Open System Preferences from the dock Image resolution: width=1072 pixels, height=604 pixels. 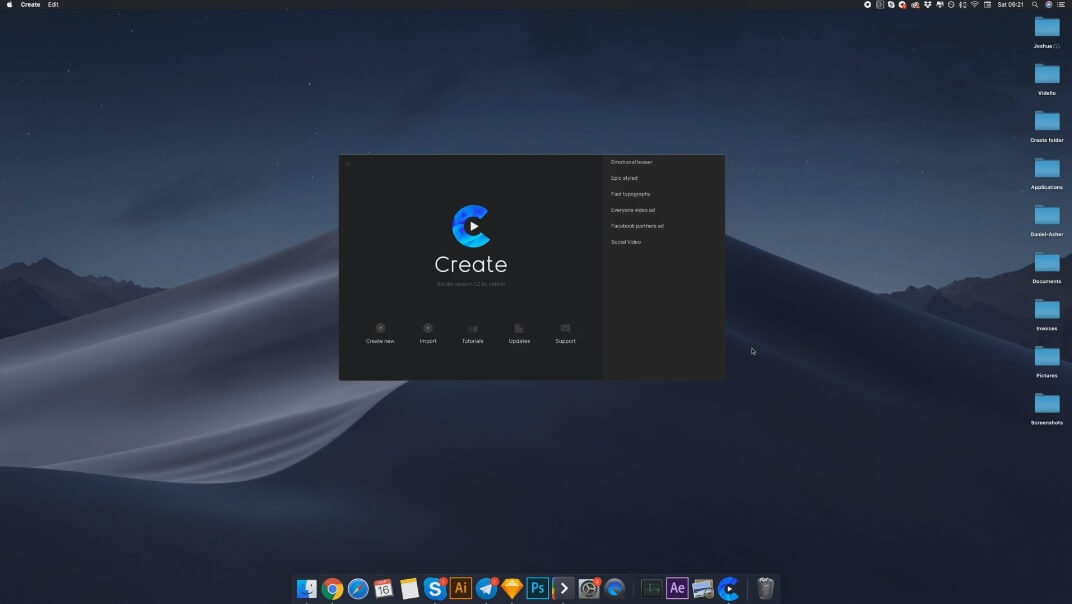click(x=589, y=588)
